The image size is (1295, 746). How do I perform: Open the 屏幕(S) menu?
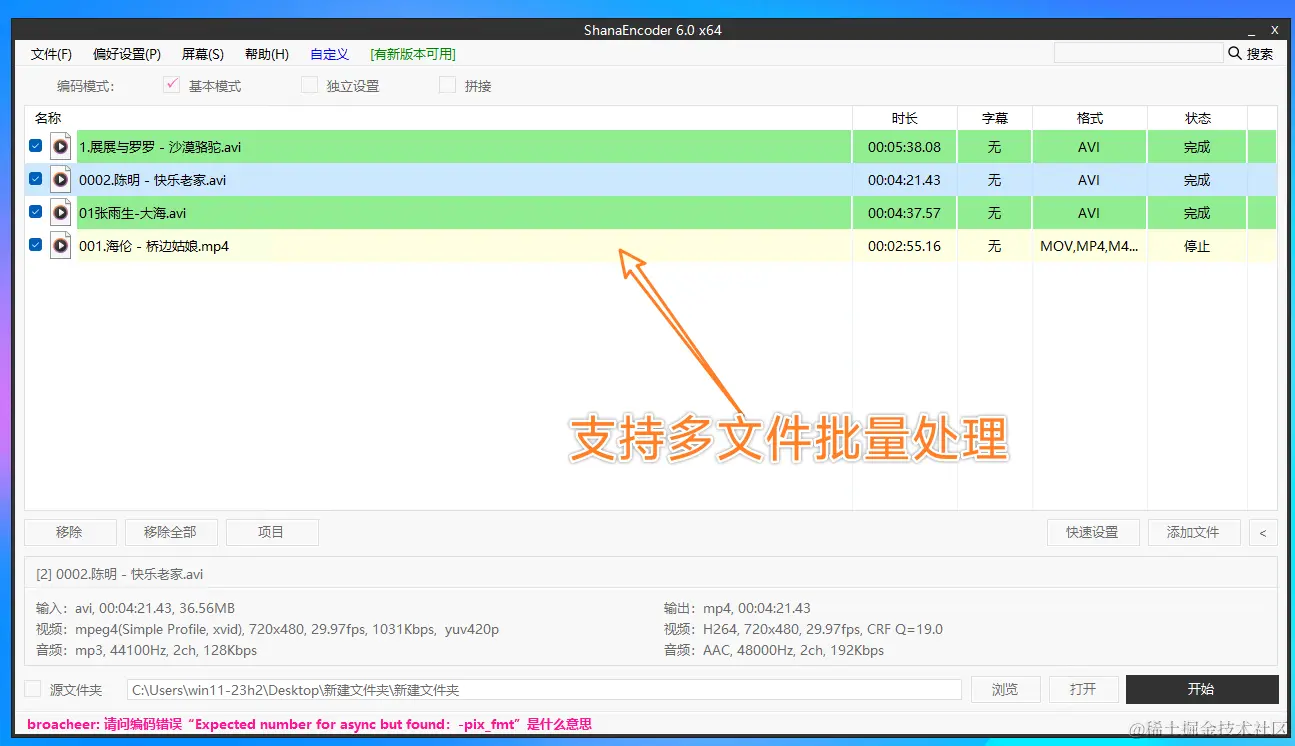coord(203,54)
